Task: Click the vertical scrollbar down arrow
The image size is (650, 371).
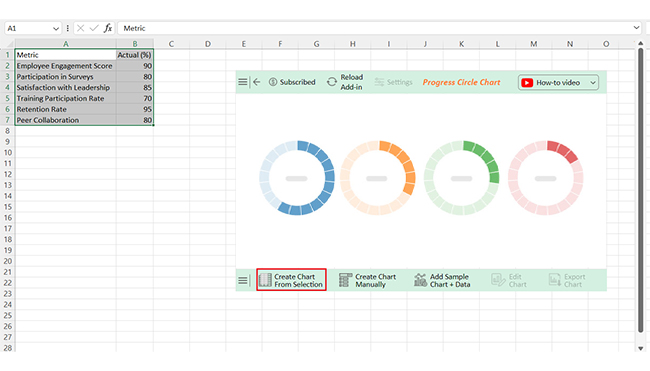Action: pos(640,349)
